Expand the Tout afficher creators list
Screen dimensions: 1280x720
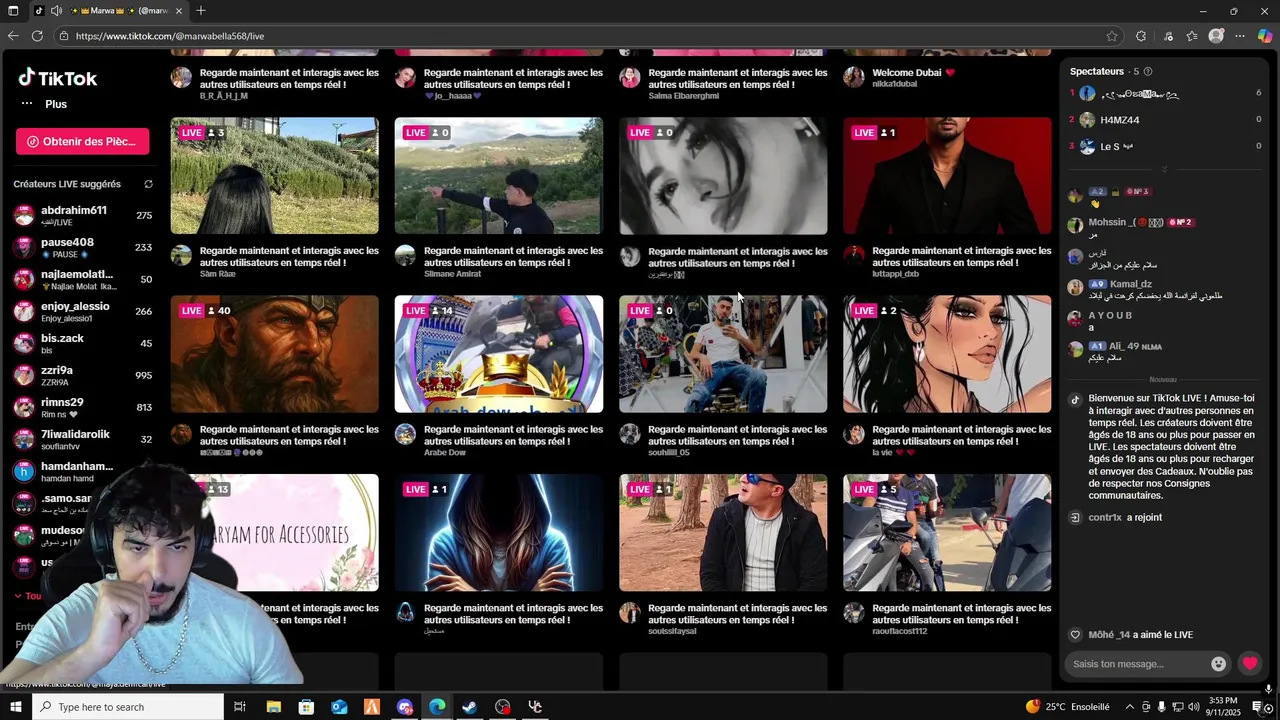(x=27, y=596)
